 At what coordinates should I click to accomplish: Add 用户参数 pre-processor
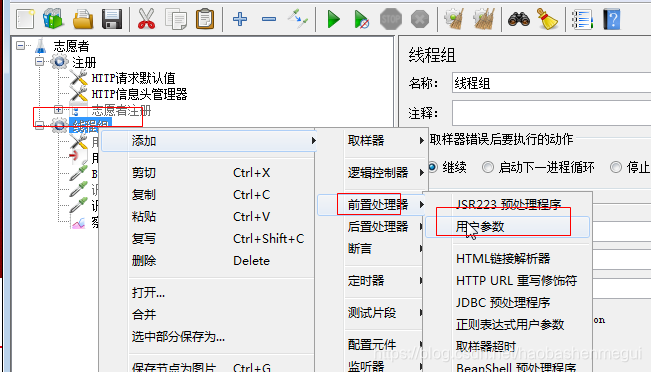click(507, 227)
